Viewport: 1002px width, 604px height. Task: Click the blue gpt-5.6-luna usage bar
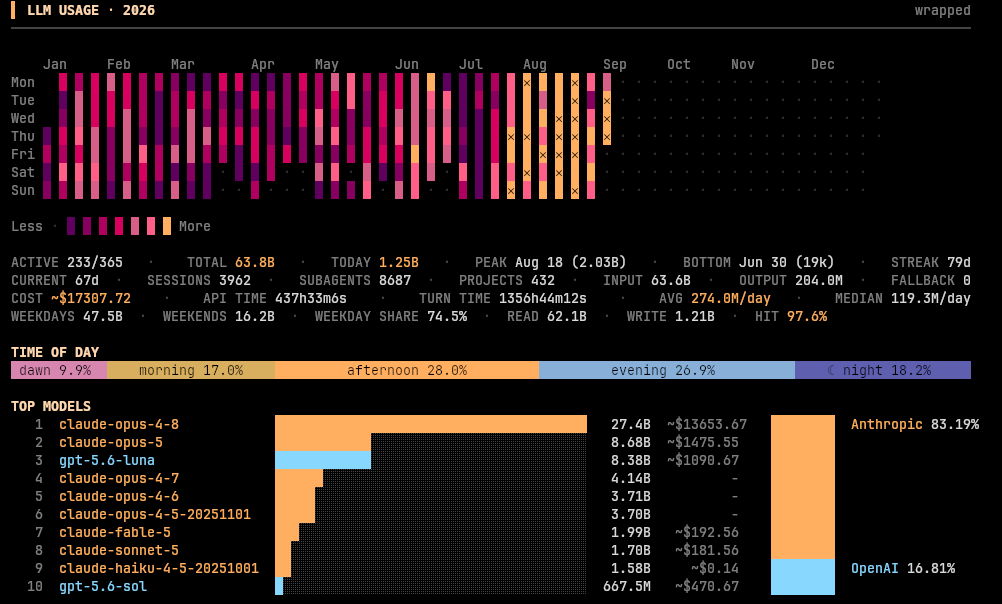point(323,460)
